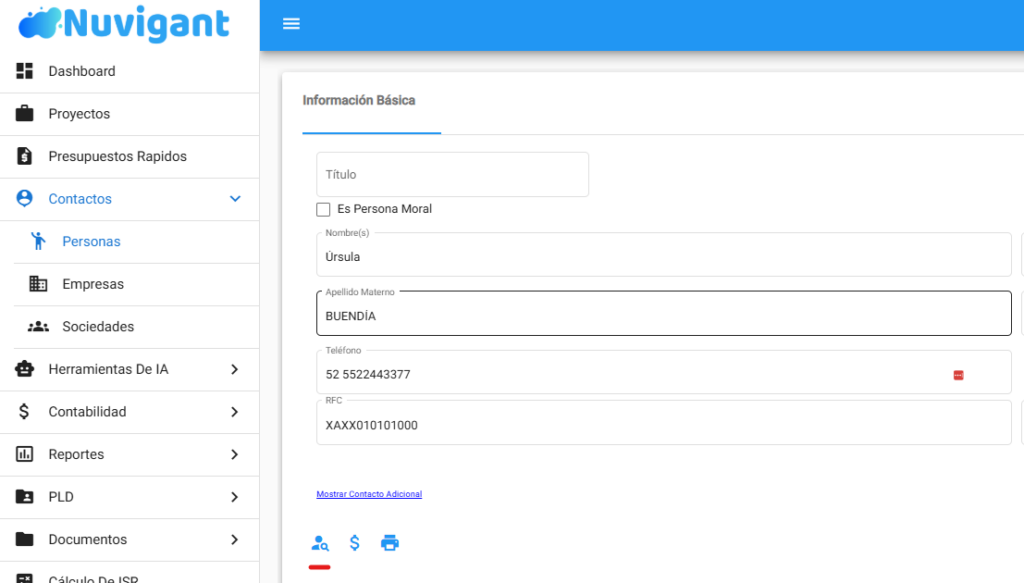Click the Herramientas De IA robot icon
1024x583 pixels.
click(24, 369)
